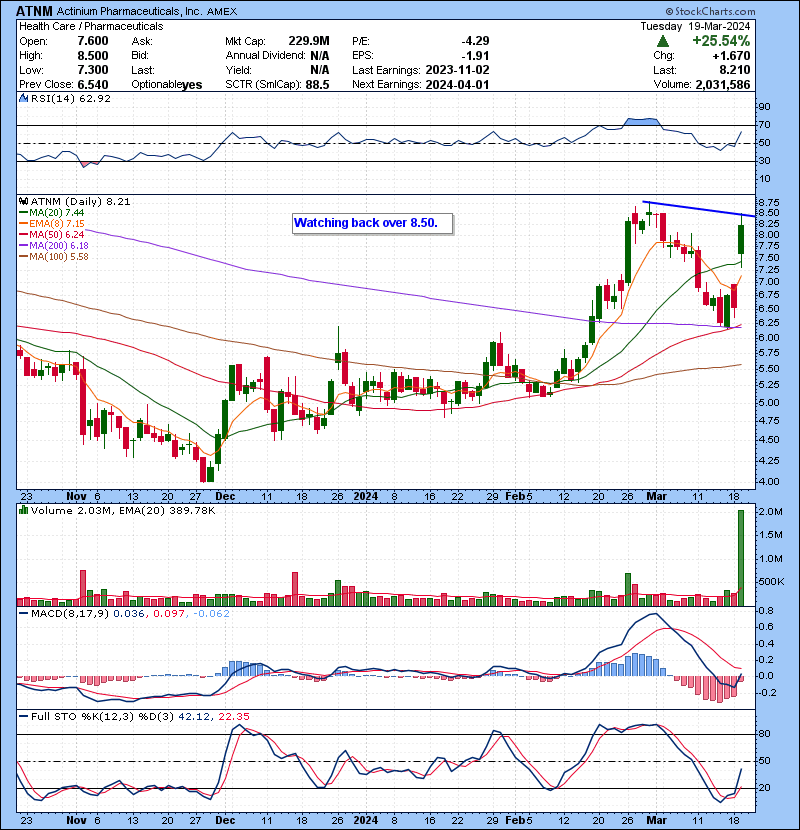Click the 8.75 price axis label

click(768, 203)
